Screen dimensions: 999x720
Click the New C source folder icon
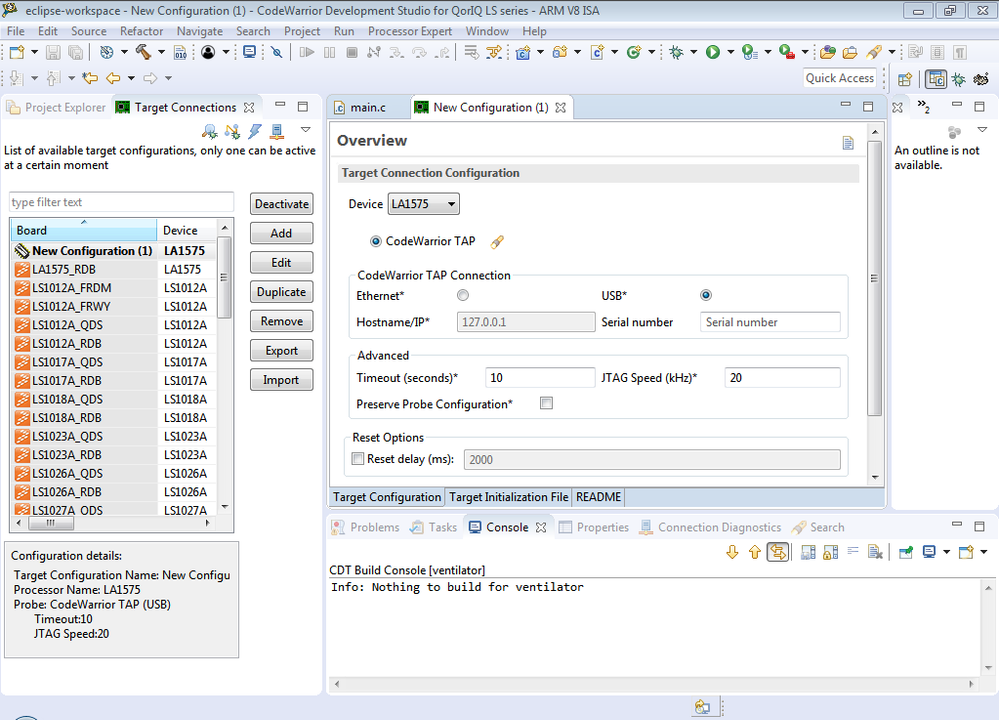point(560,52)
